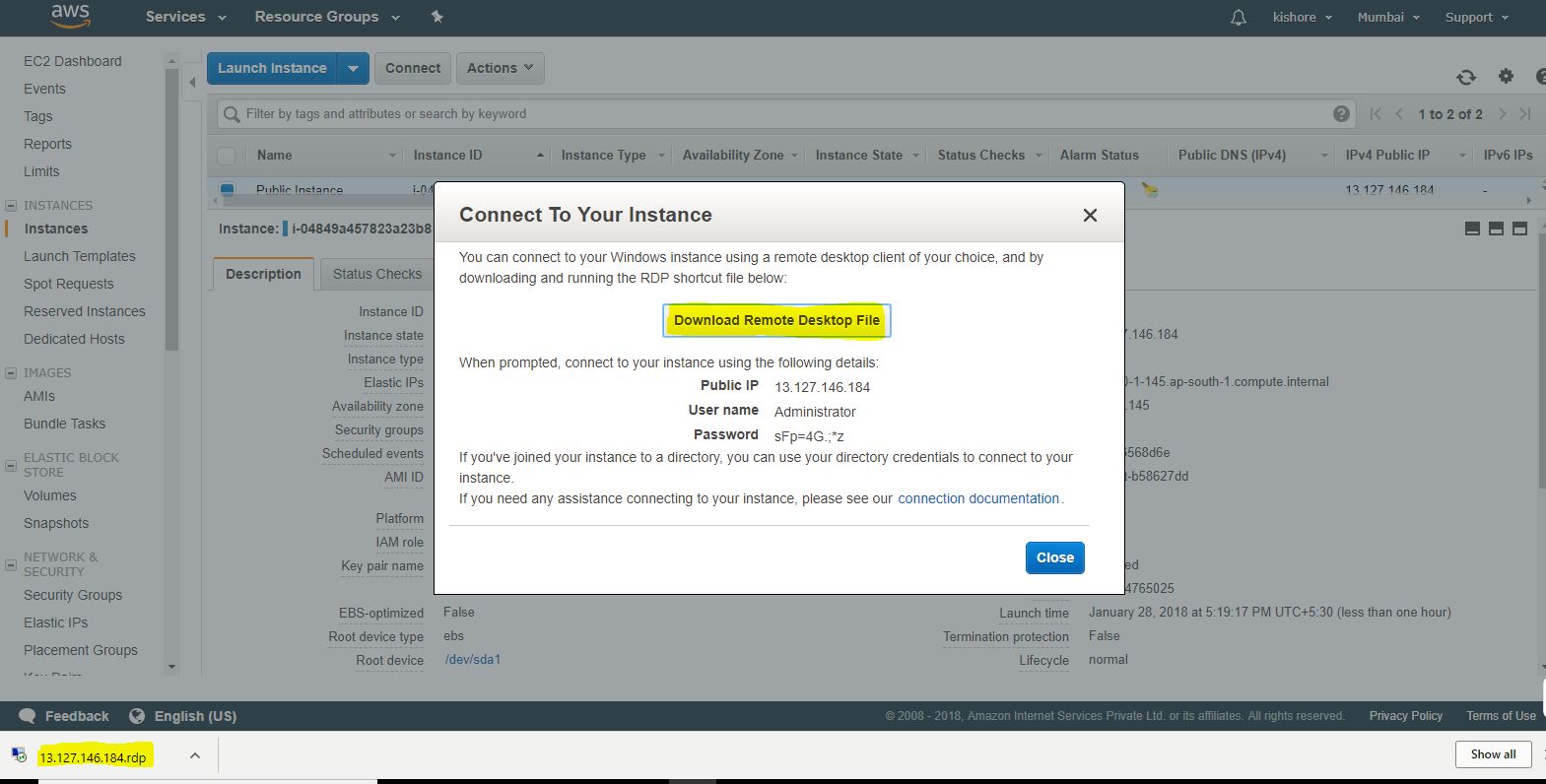This screenshot has height=784, width=1546.
Task: Click the English (US) language globe icon
Action: click(x=137, y=716)
